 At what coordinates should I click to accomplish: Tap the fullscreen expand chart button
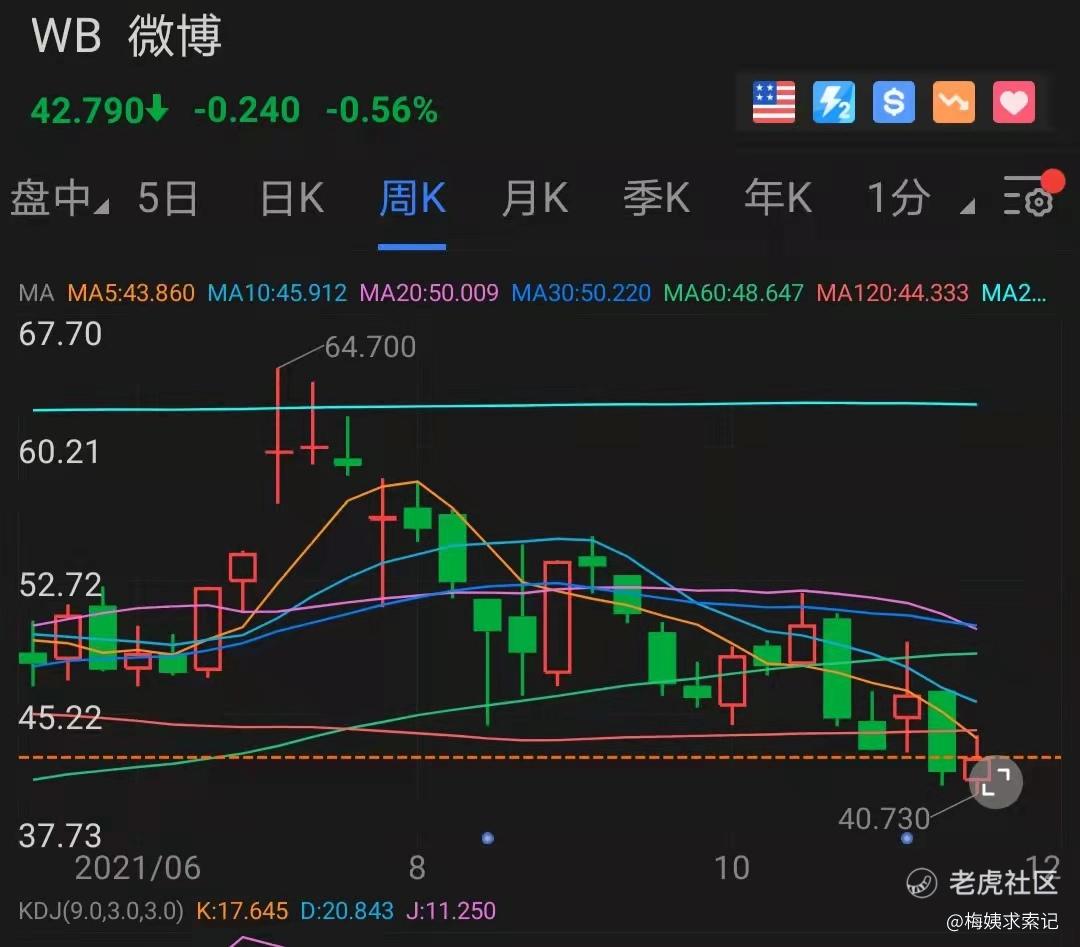(x=995, y=782)
